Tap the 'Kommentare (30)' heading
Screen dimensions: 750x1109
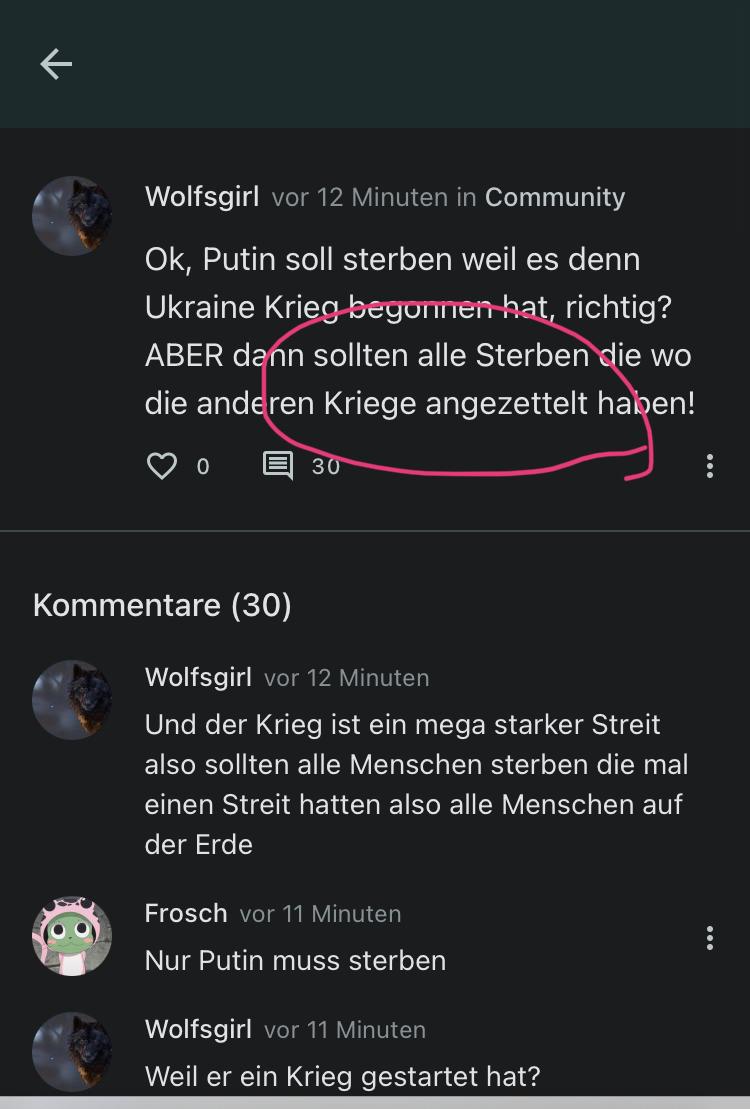point(162,605)
